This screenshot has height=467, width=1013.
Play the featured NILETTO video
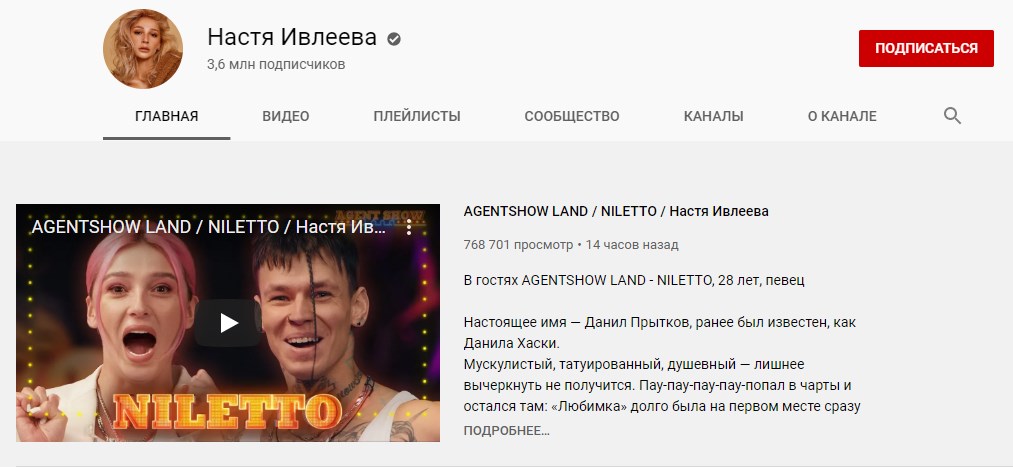[229, 323]
